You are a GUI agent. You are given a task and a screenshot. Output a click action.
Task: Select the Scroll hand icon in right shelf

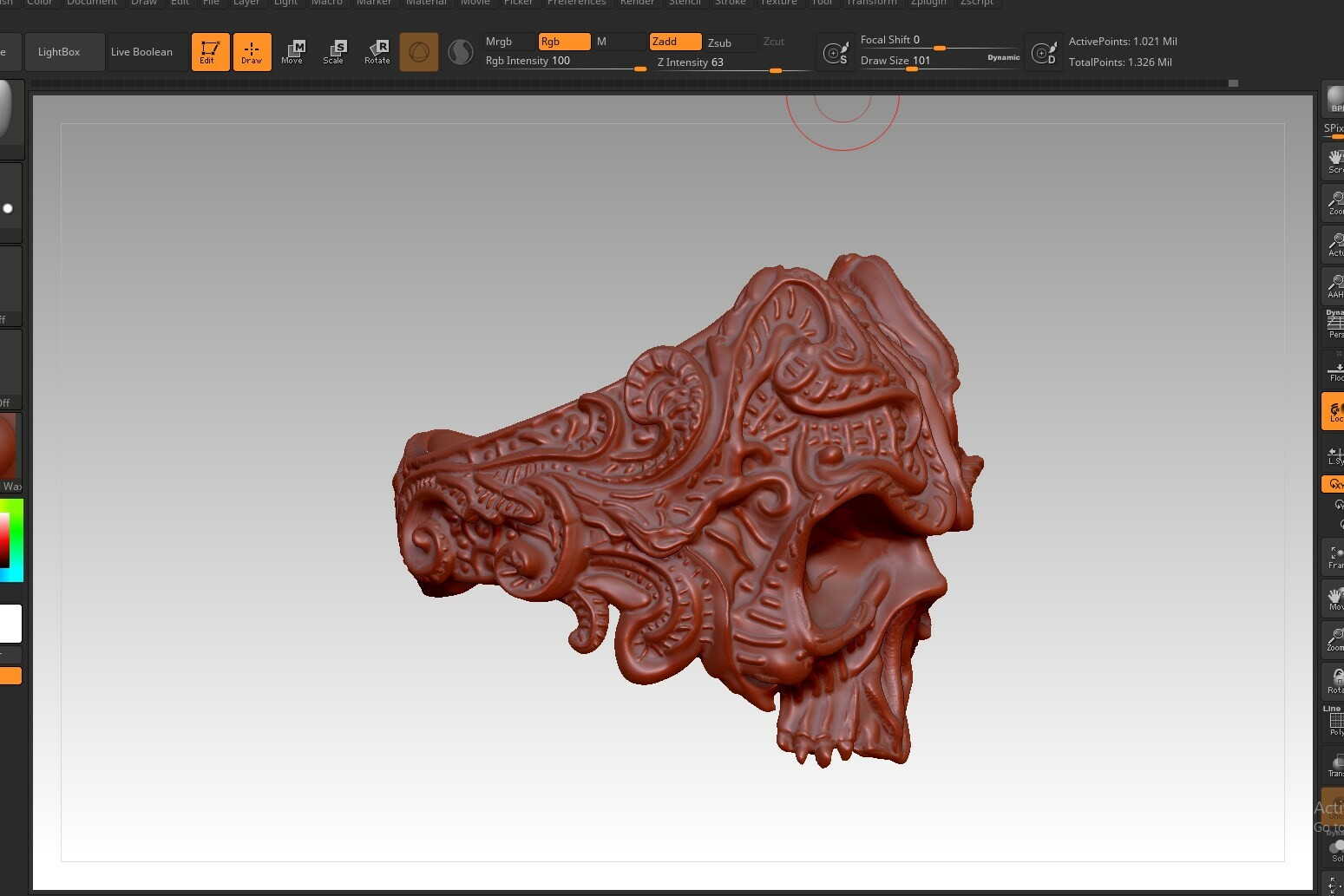pos(1334,160)
